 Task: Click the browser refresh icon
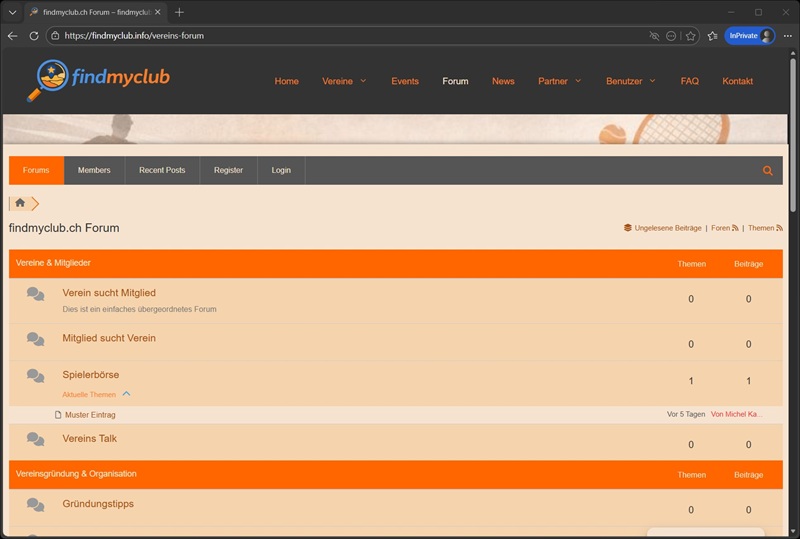coord(34,35)
